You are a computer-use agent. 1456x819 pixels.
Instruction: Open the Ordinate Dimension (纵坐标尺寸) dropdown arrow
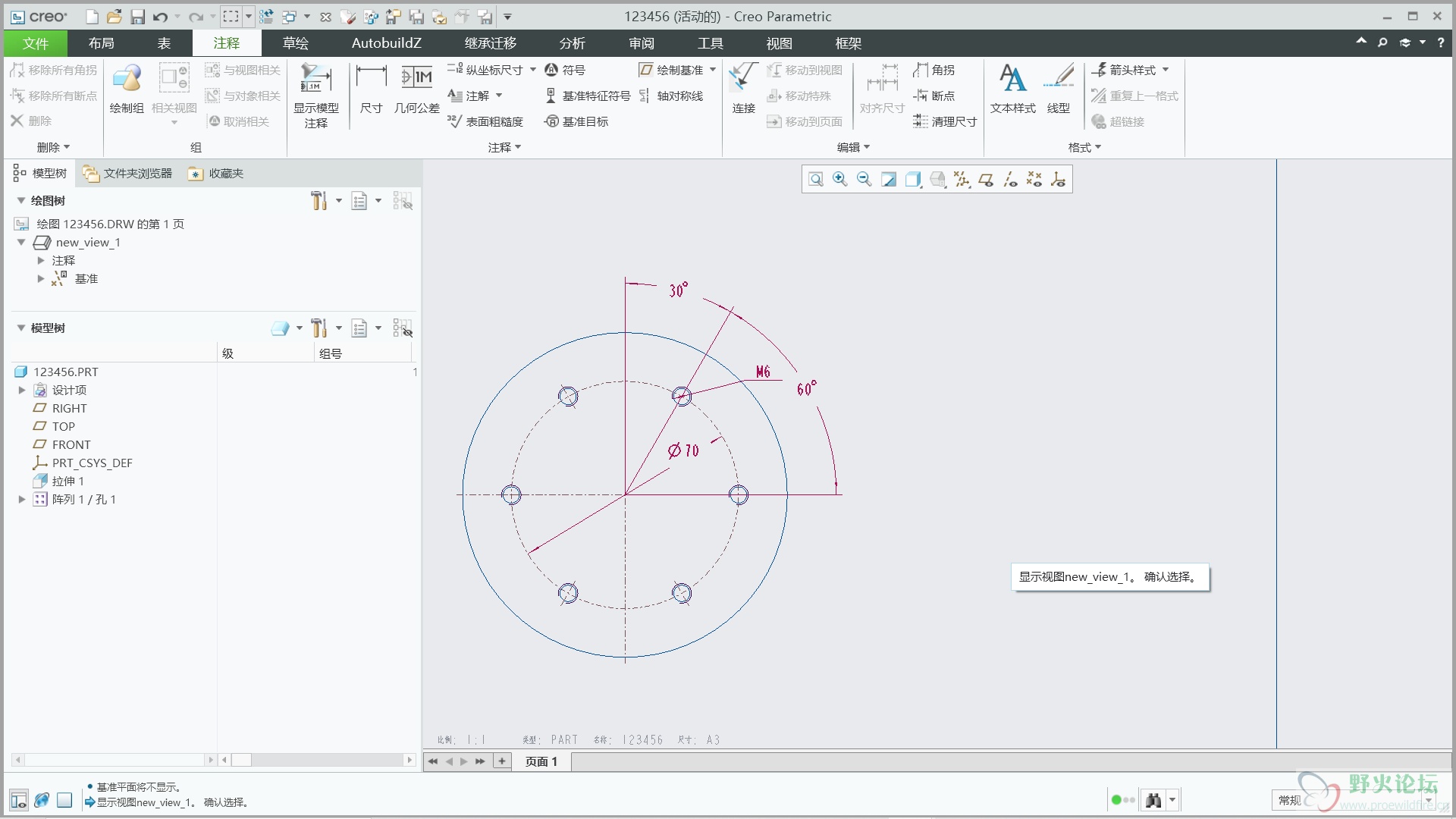tap(533, 70)
